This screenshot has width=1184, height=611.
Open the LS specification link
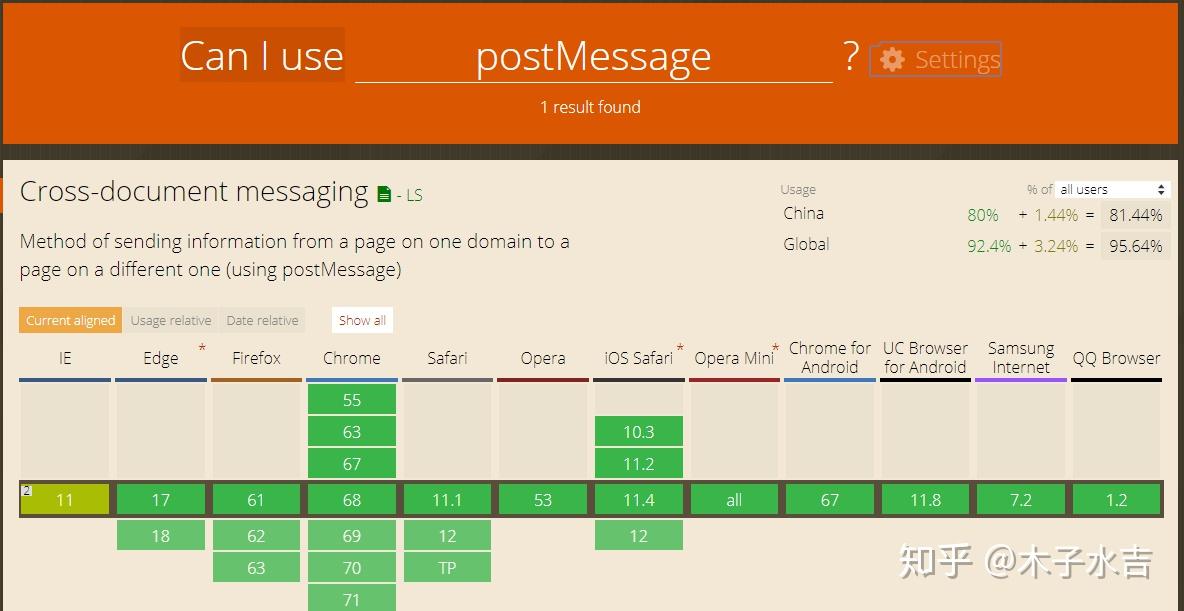(413, 195)
